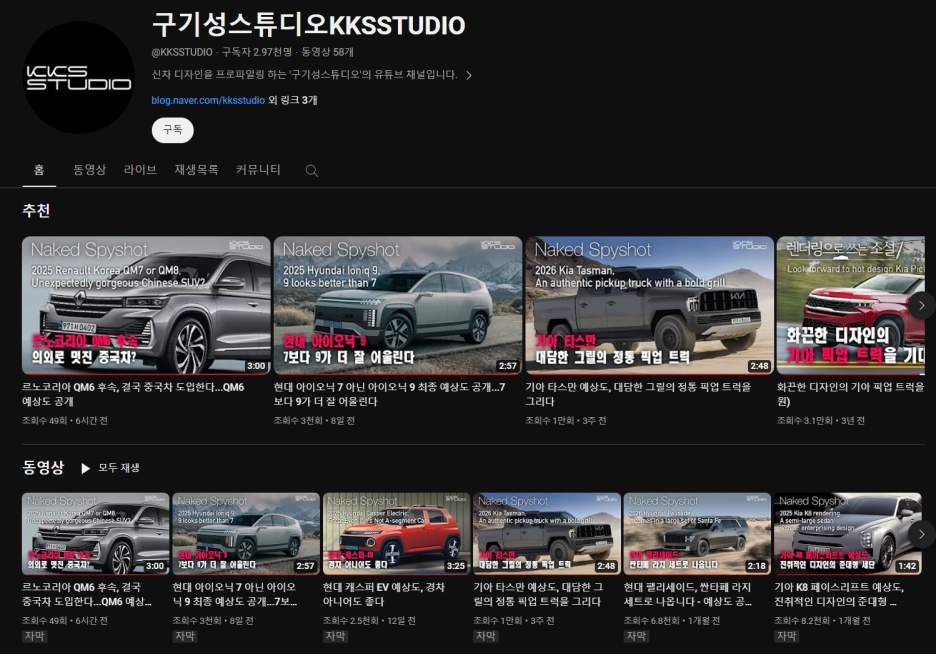The height and width of the screenshot is (654, 936).
Task: Click the 모두 재생 play icon
Action: point(85,468)
